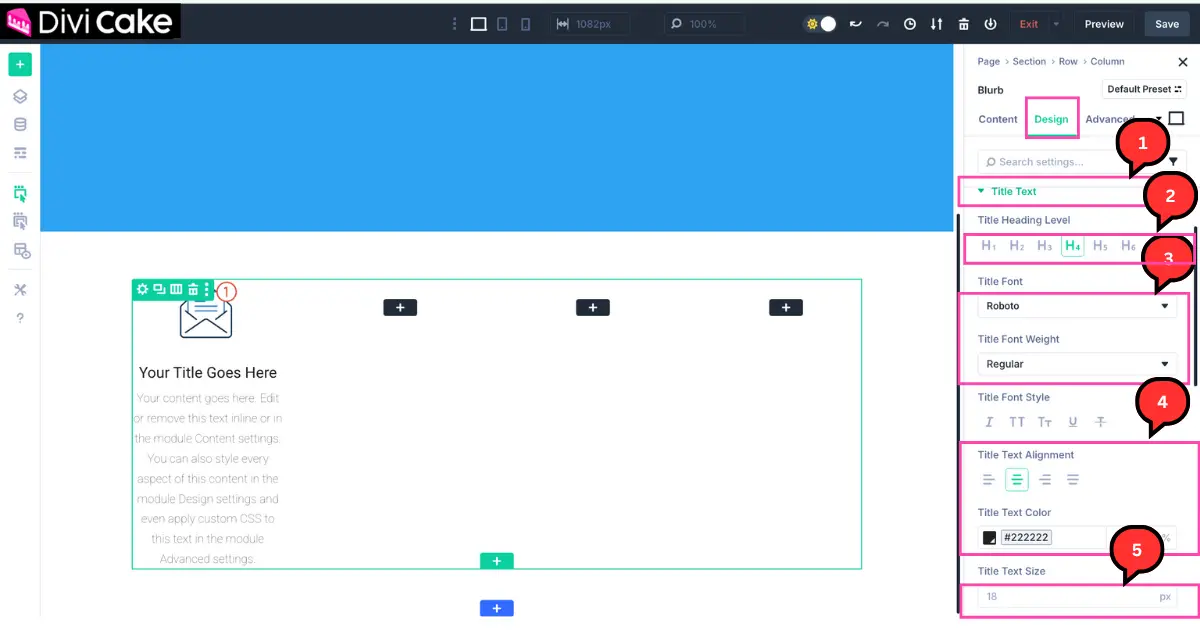Switch to the Content tab
This screenshot has width=1200, height=630.
tap(997, 119)
